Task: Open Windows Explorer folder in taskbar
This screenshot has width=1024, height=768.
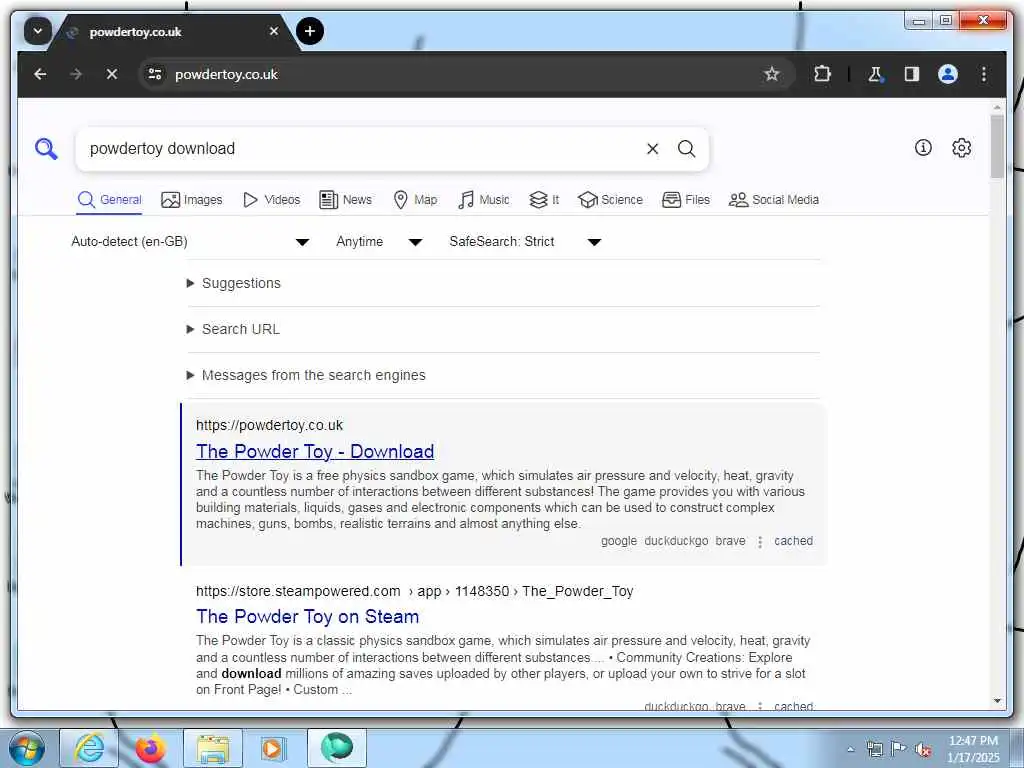Action: [x=213, y=748]
